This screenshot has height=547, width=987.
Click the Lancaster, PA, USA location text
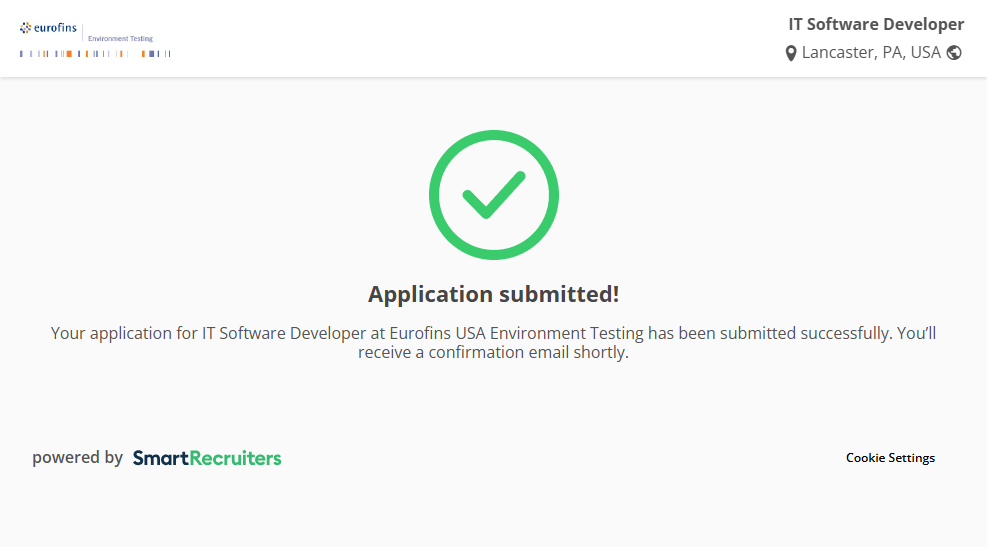871,53
